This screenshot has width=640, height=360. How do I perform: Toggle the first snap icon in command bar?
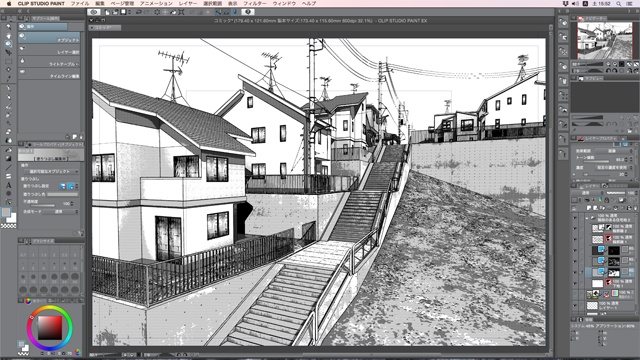(x=218, y=12)
